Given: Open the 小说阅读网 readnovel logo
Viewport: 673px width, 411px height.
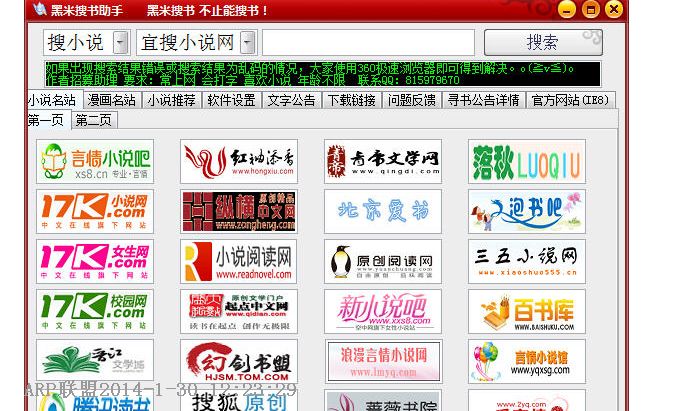Looking at the screenshot, I should (x=239, y=261).
